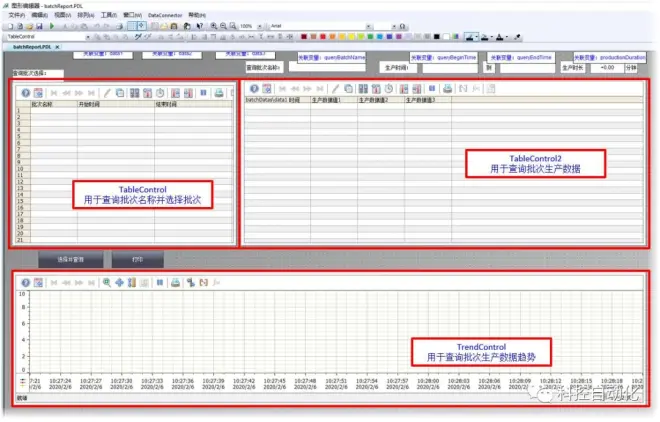Click the edit pencil icon in TableControl2 toolbar
Image resolution: width=660 pixels, height=422 pixels.
(335, 89)
